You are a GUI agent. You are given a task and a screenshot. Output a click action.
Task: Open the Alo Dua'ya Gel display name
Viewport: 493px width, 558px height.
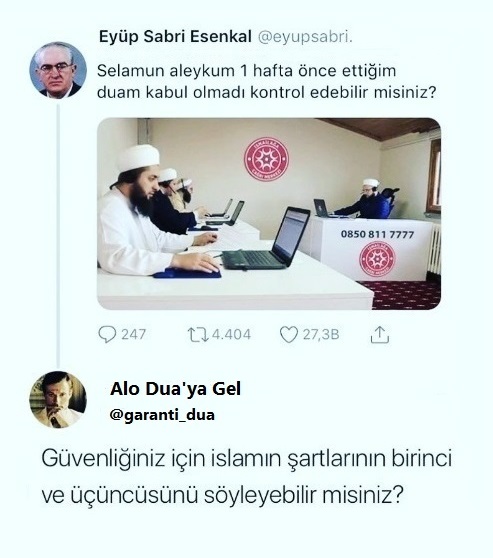coord(175,389)
